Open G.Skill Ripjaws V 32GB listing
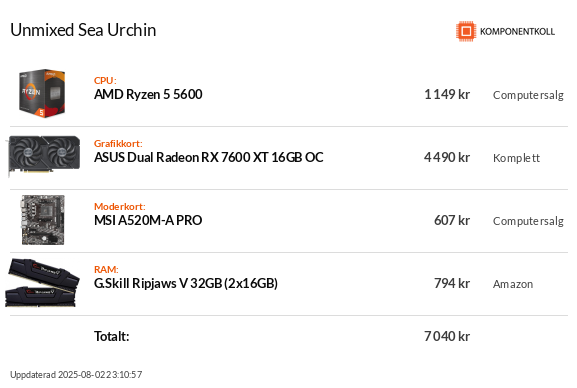This screenshot has width=577, height=388. coord(186,283)
